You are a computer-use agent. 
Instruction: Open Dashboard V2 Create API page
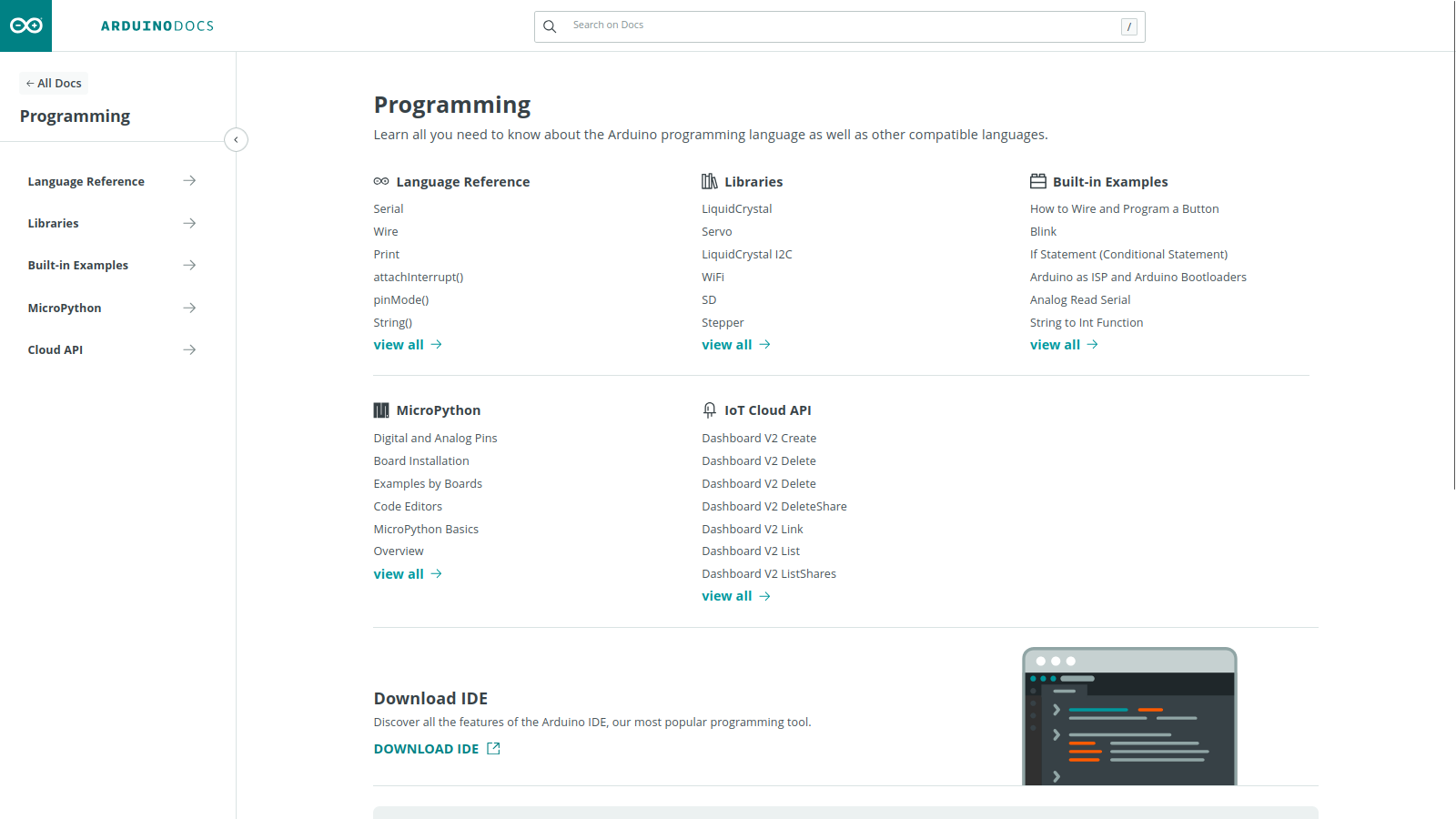coord(759,439)
